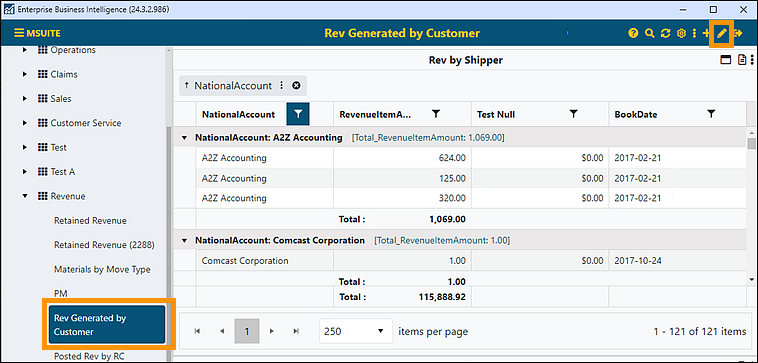Sort by BookDate column header

pos(636,115)
